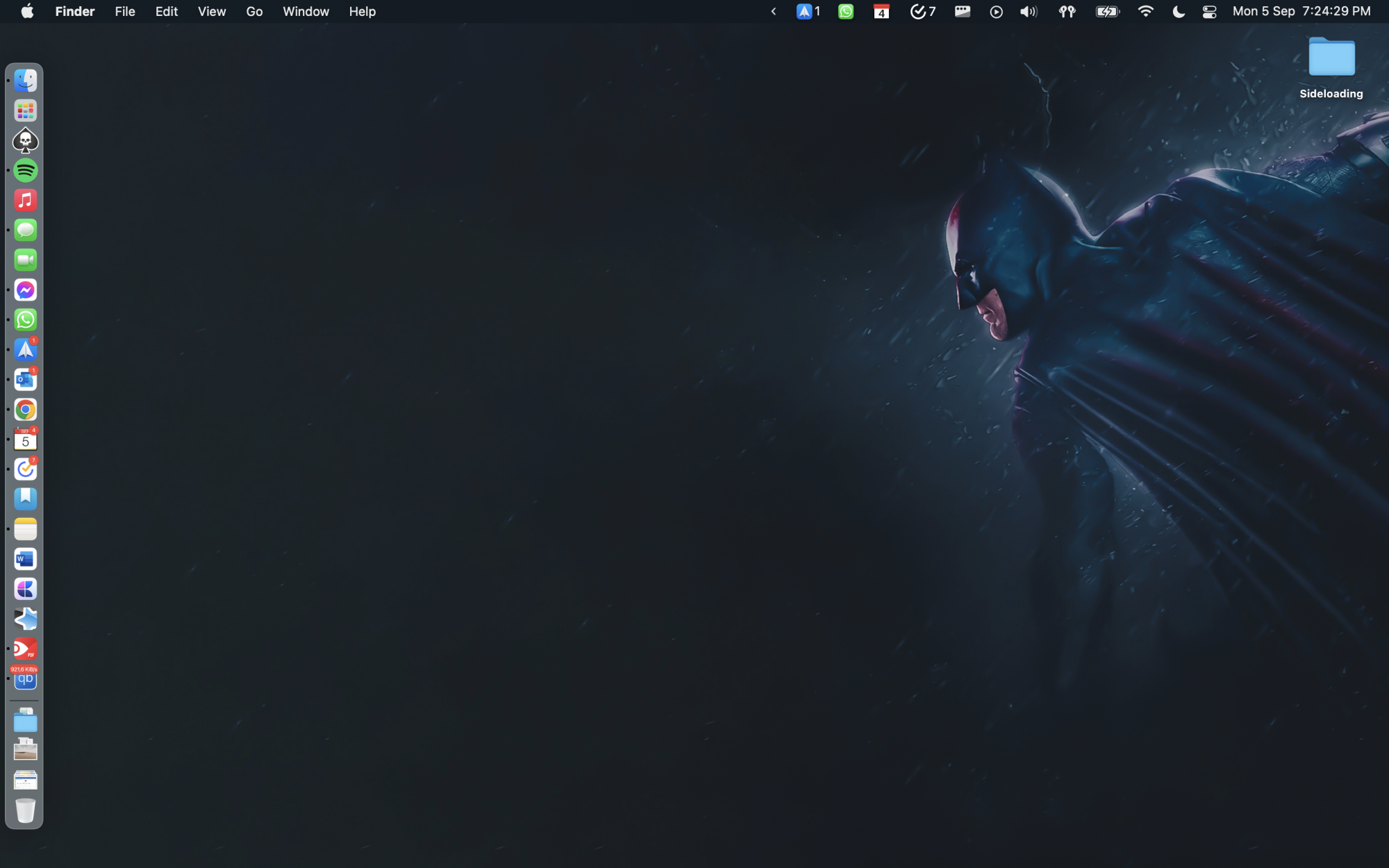Open Finder from the Dock
This screenshot has width=1389, height=868.
click(x=25, y=81)
